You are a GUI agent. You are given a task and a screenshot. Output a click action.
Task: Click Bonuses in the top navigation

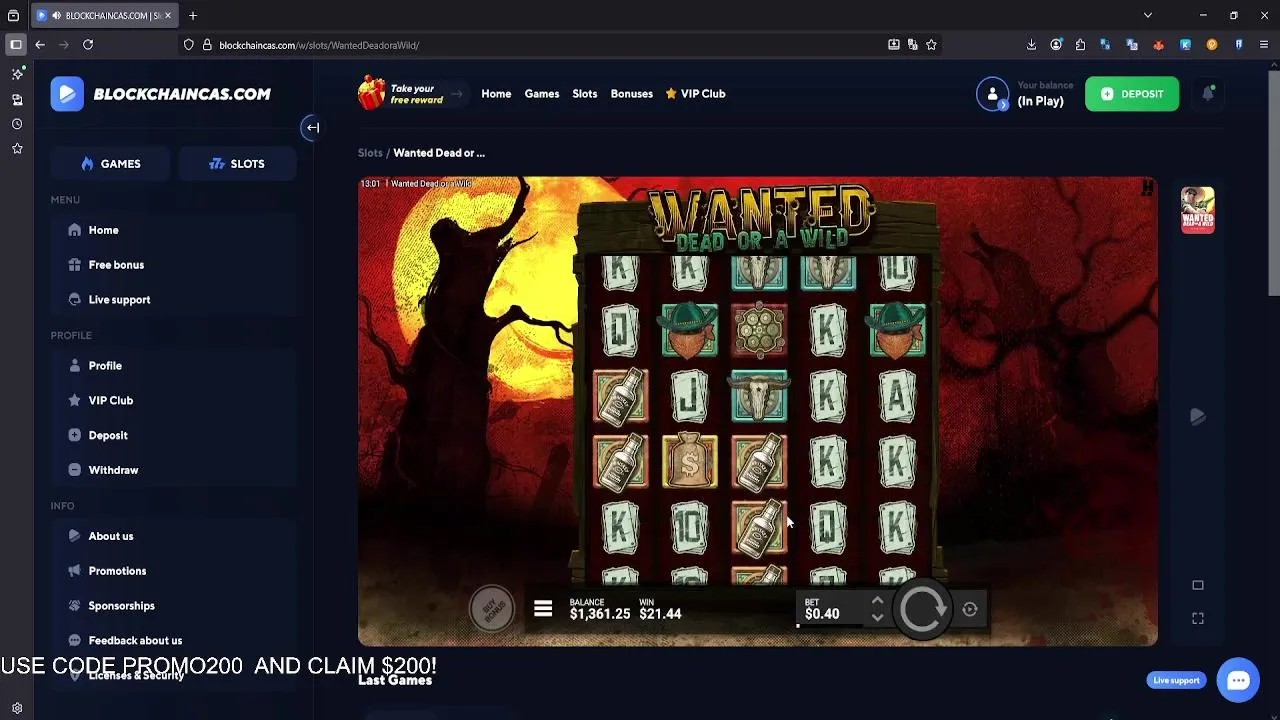click(632, 94)
